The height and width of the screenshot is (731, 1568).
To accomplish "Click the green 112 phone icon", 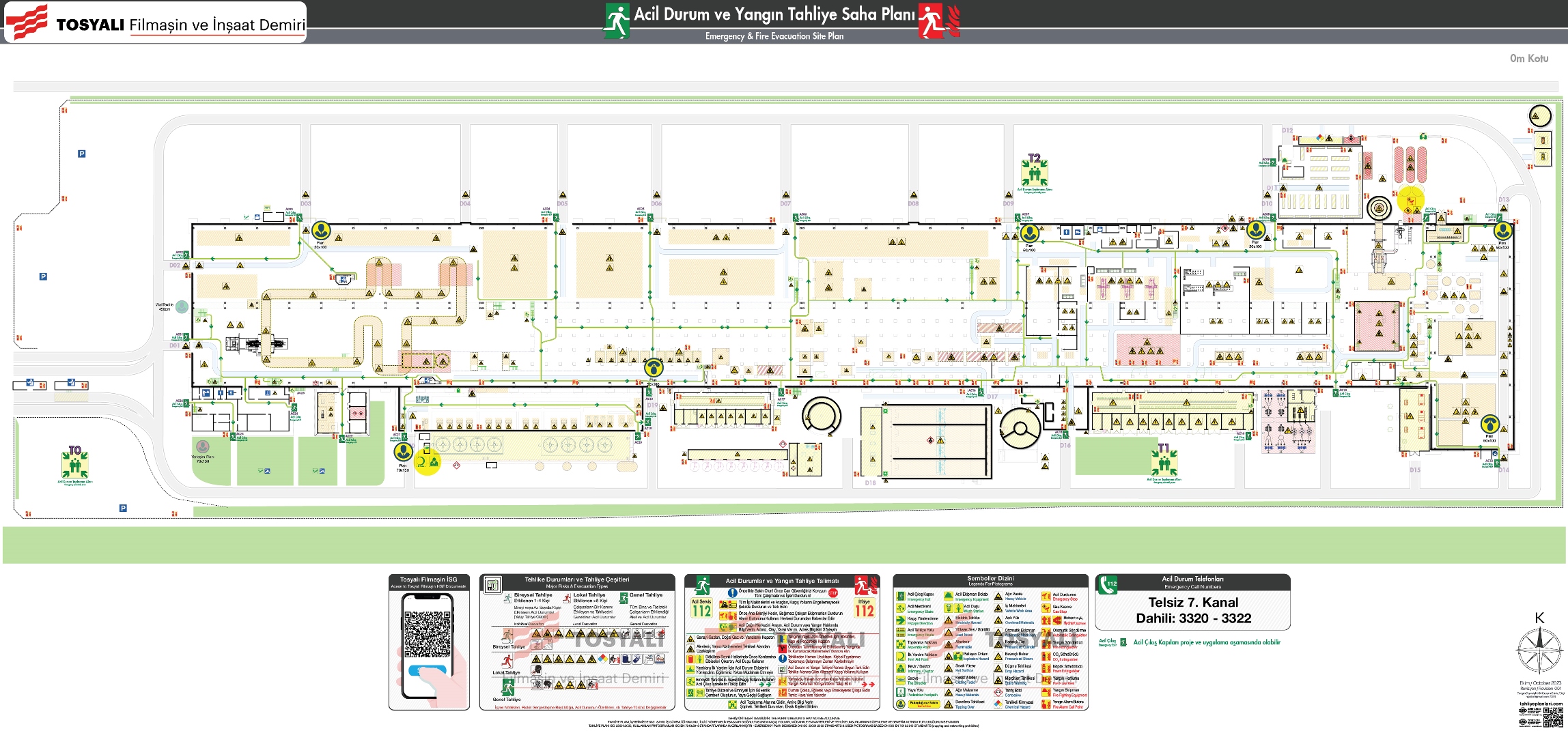I will click(1107, 584).
